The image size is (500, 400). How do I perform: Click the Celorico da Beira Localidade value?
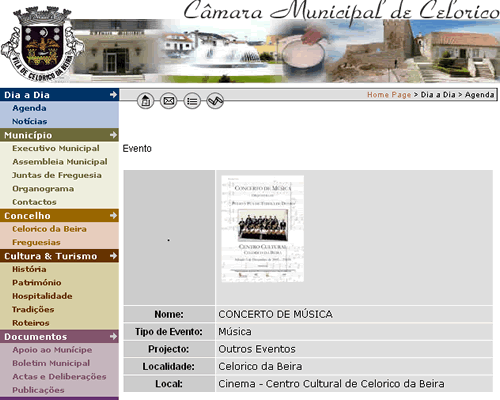tap(260, 366)
